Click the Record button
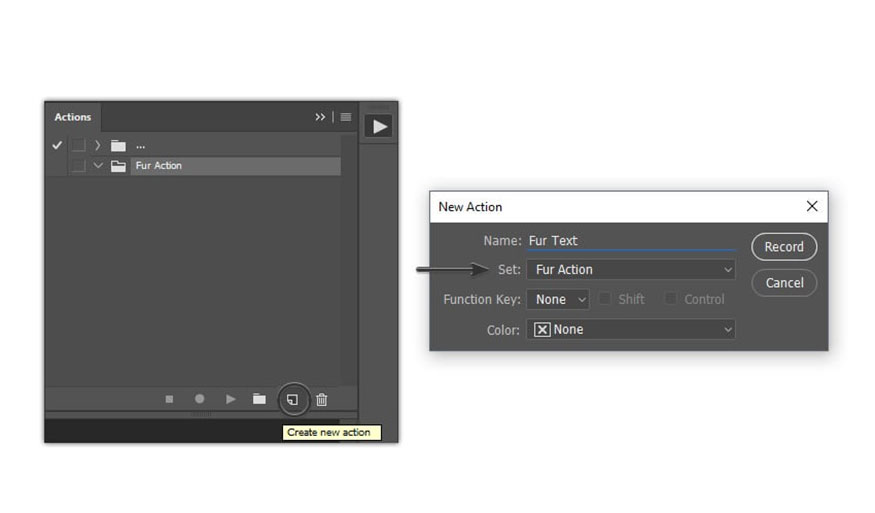Viewport: 875px width, 513px height. click(784, 247)
